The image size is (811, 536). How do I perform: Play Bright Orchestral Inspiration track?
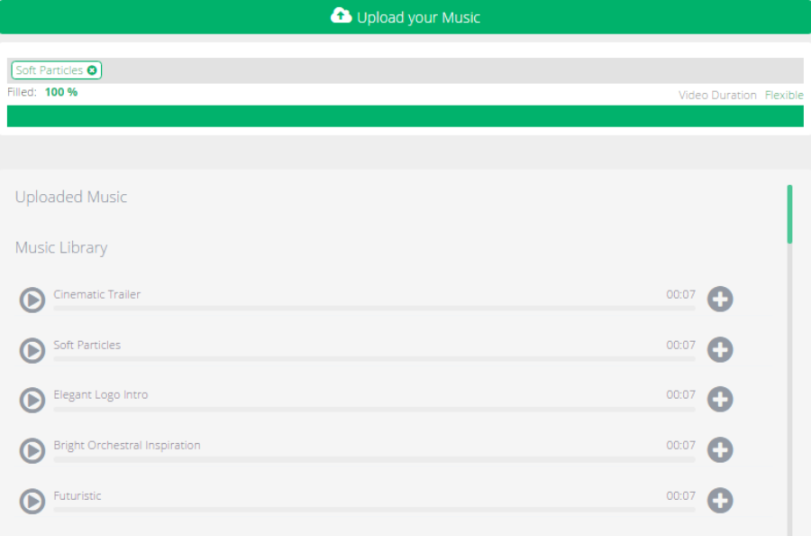pos(32,450)
